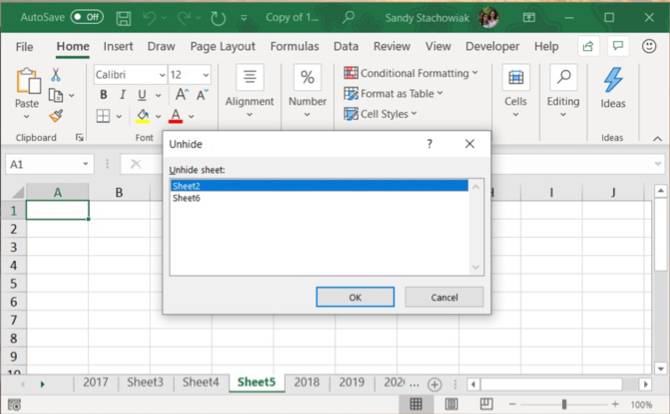Switch to the Draw tab
This screenshot has width=670, height=414.
point(161,46)
